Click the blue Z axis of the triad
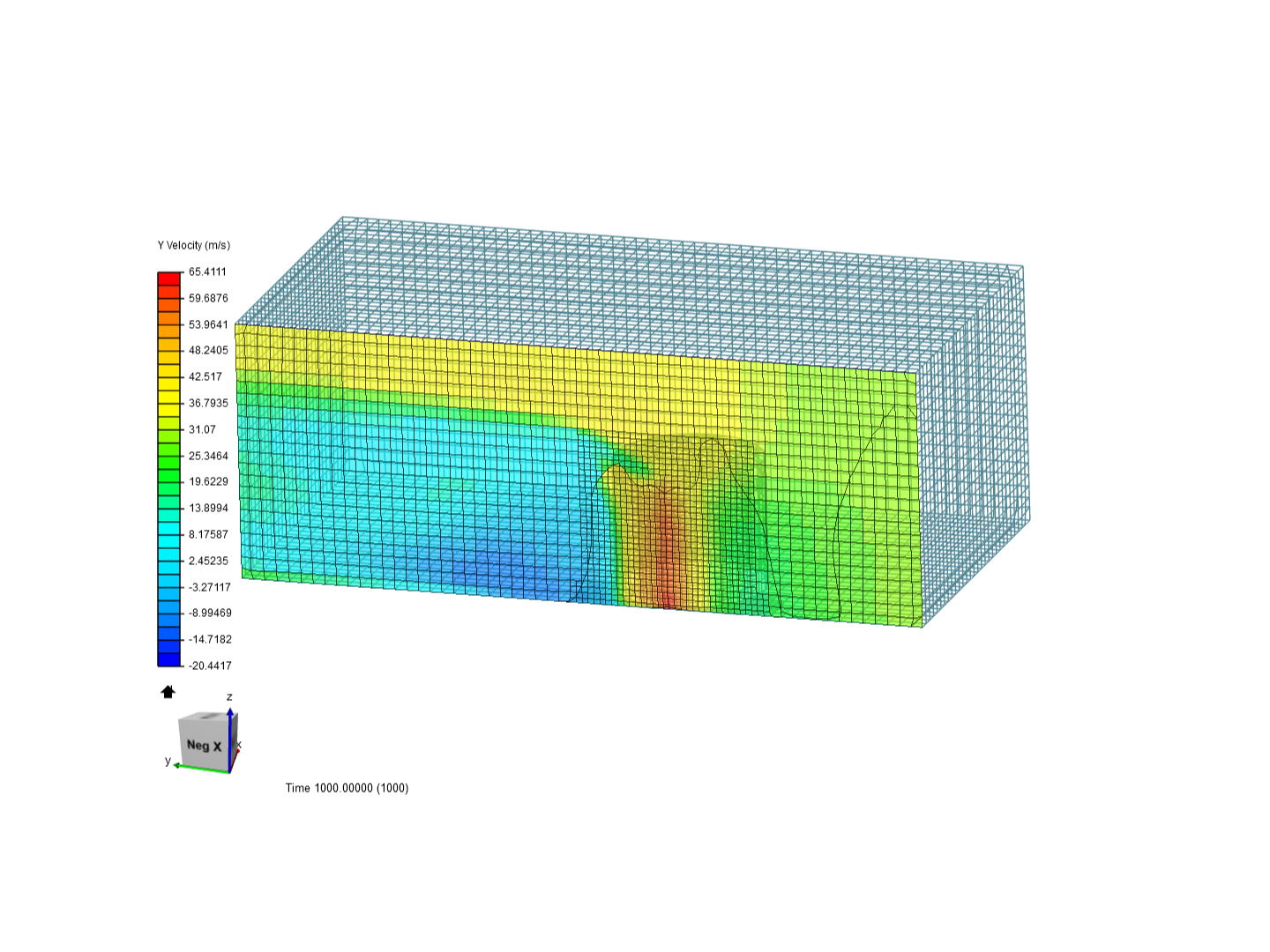Viewport: 1270px width, 952px height. coord(229,739)
